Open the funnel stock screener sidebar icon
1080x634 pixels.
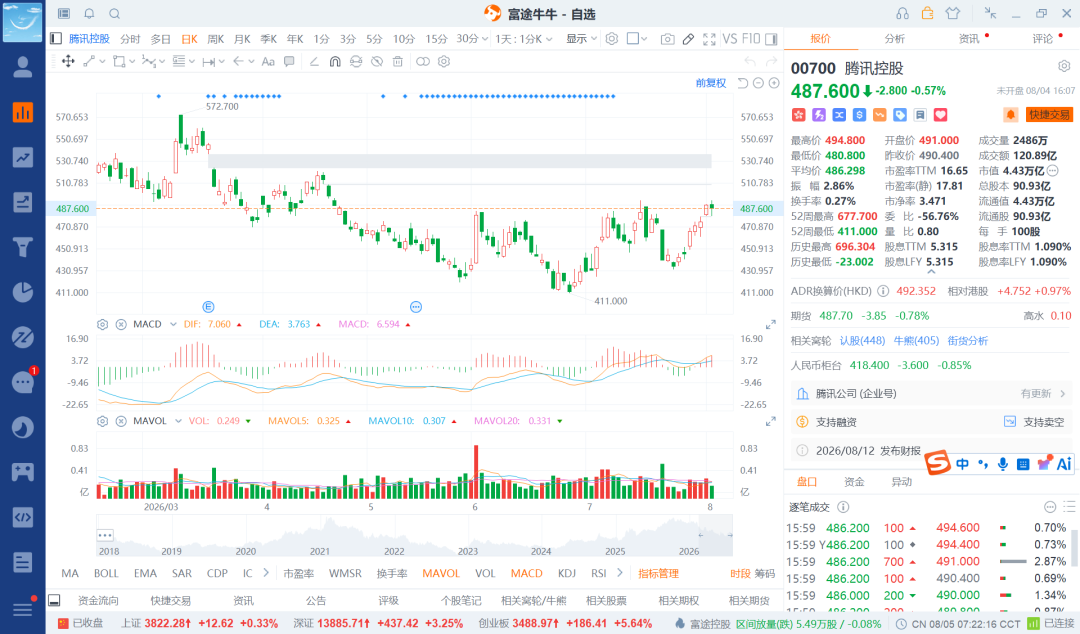pyautogui.click(x=23, y=247)
